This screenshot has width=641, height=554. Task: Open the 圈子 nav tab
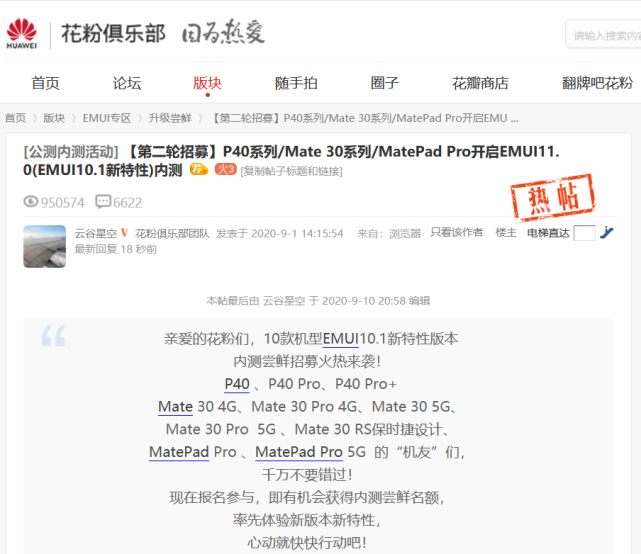click(384, 83)
